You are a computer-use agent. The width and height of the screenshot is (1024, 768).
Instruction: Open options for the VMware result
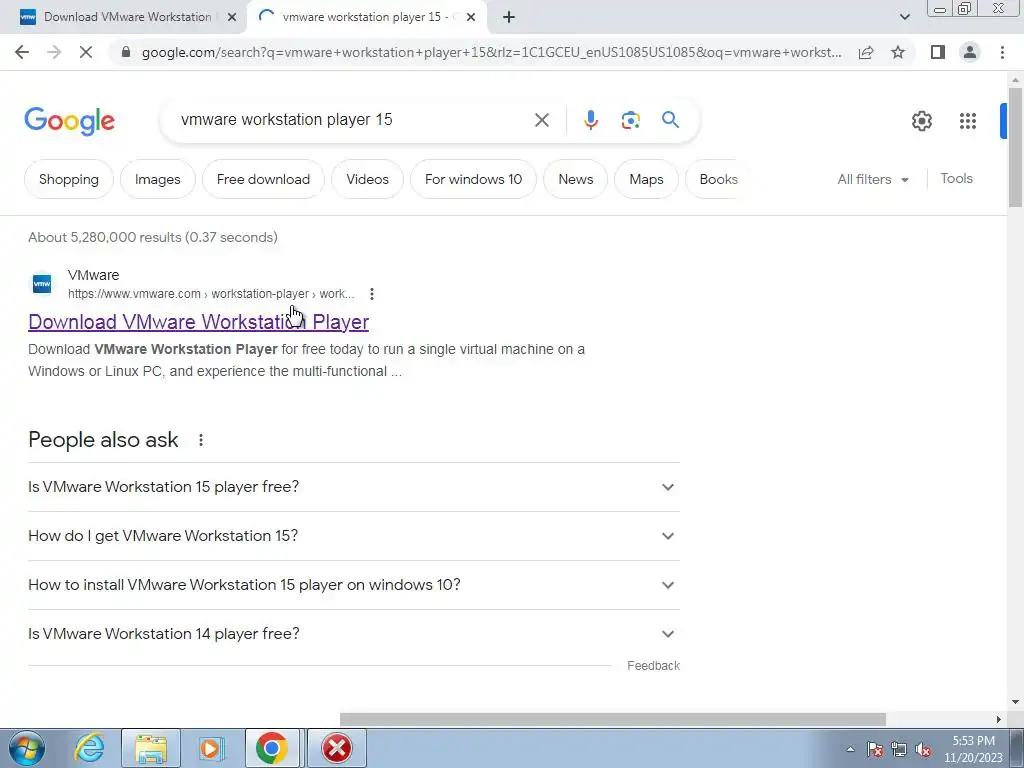coord(372,294)
